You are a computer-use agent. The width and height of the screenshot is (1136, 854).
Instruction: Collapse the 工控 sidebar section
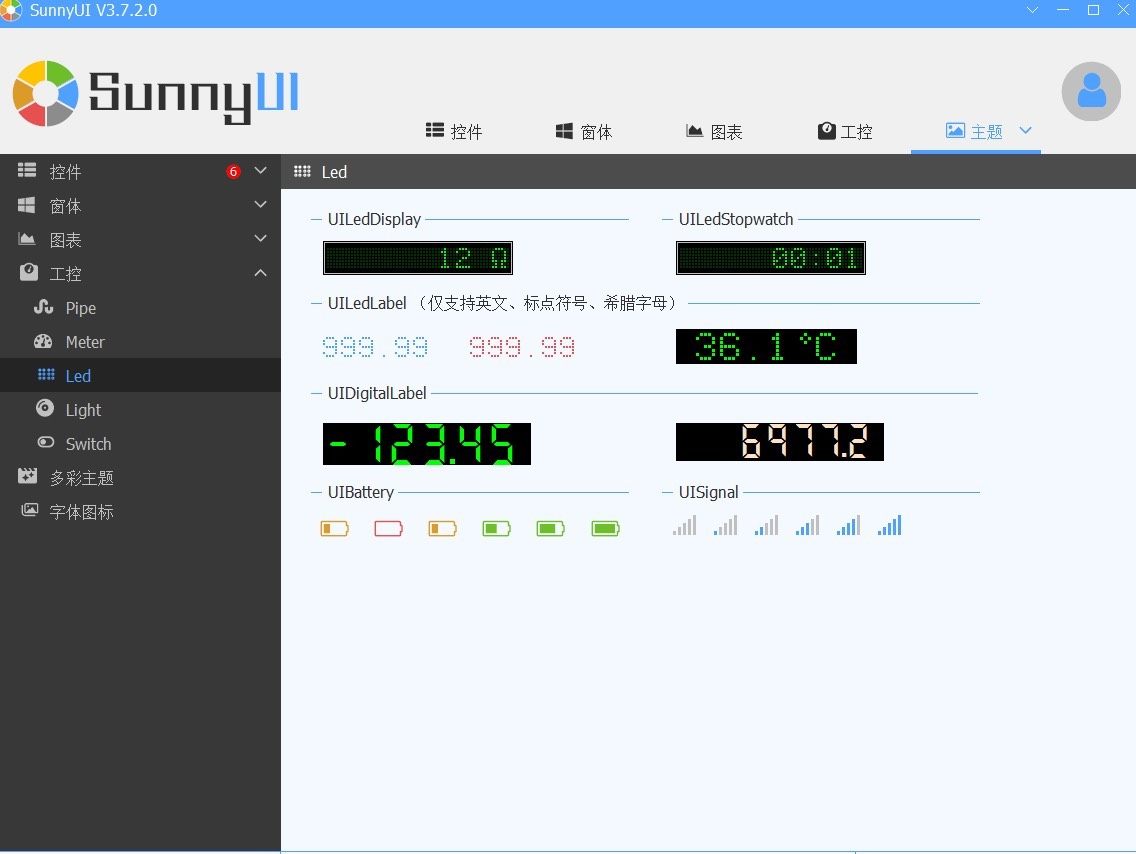point(260,273)
